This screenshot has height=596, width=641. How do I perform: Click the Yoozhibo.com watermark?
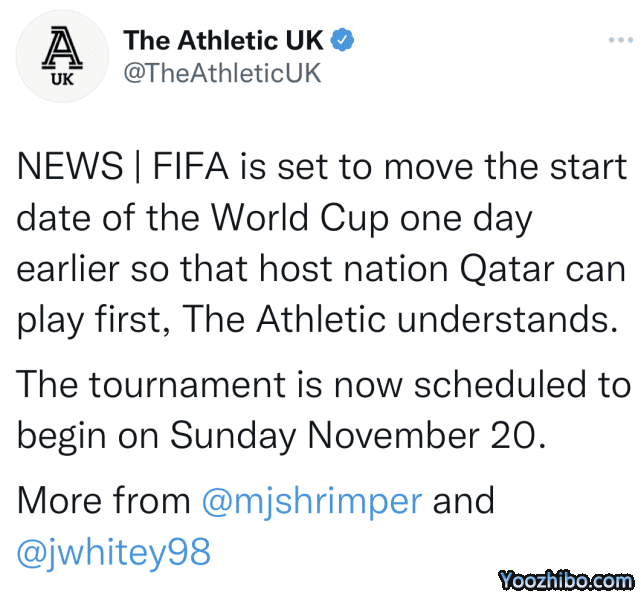[565, 579]
